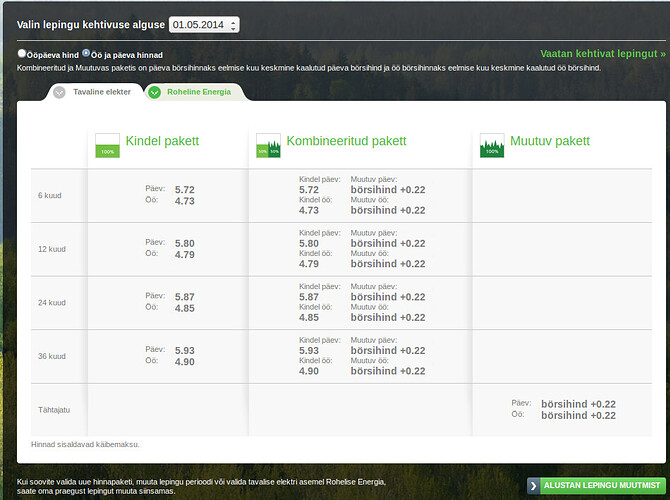Click the arrow icon on Alustan lepingu muutmist button
This screenshot has width=670, height=500.
pos(533,485)
